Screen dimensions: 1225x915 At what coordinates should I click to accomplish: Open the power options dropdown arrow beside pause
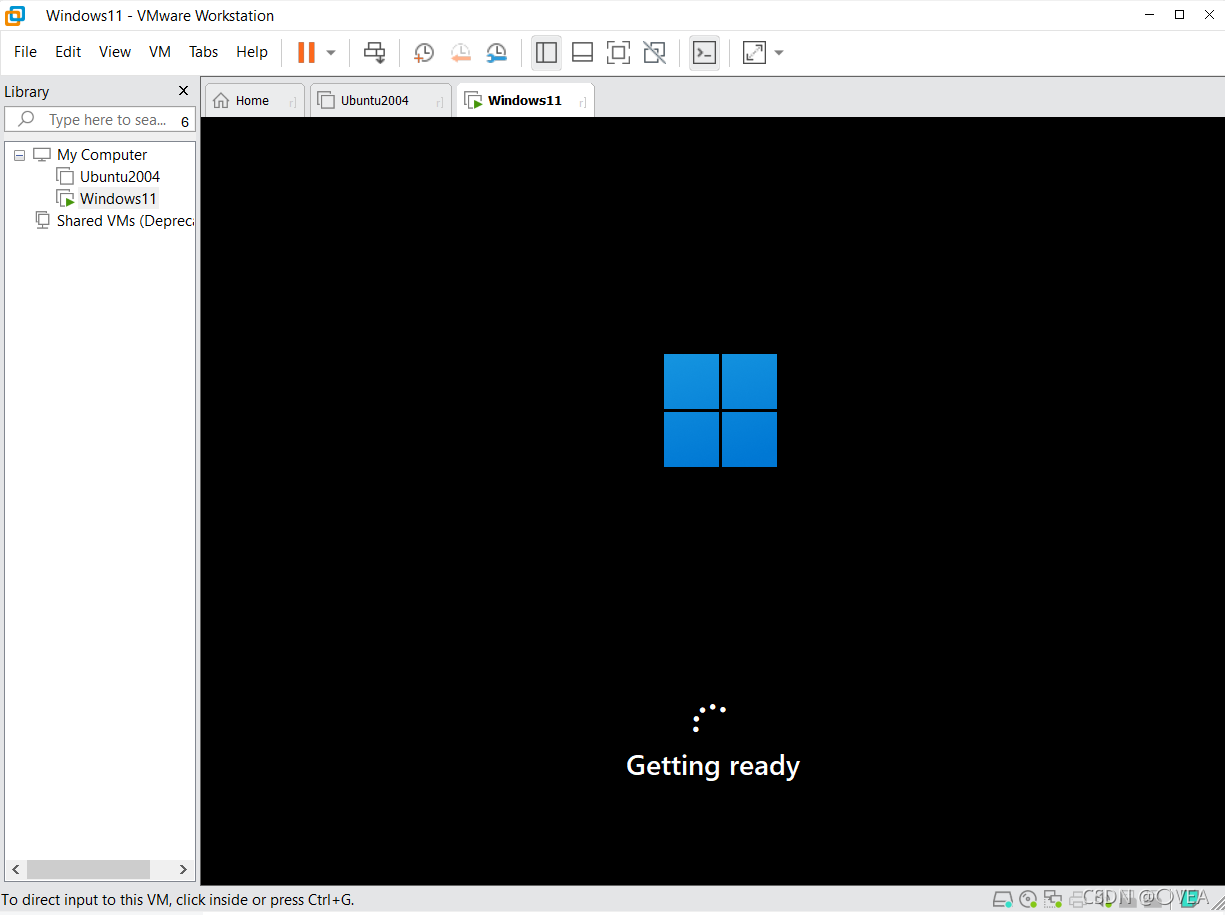[x=331, y=52]
